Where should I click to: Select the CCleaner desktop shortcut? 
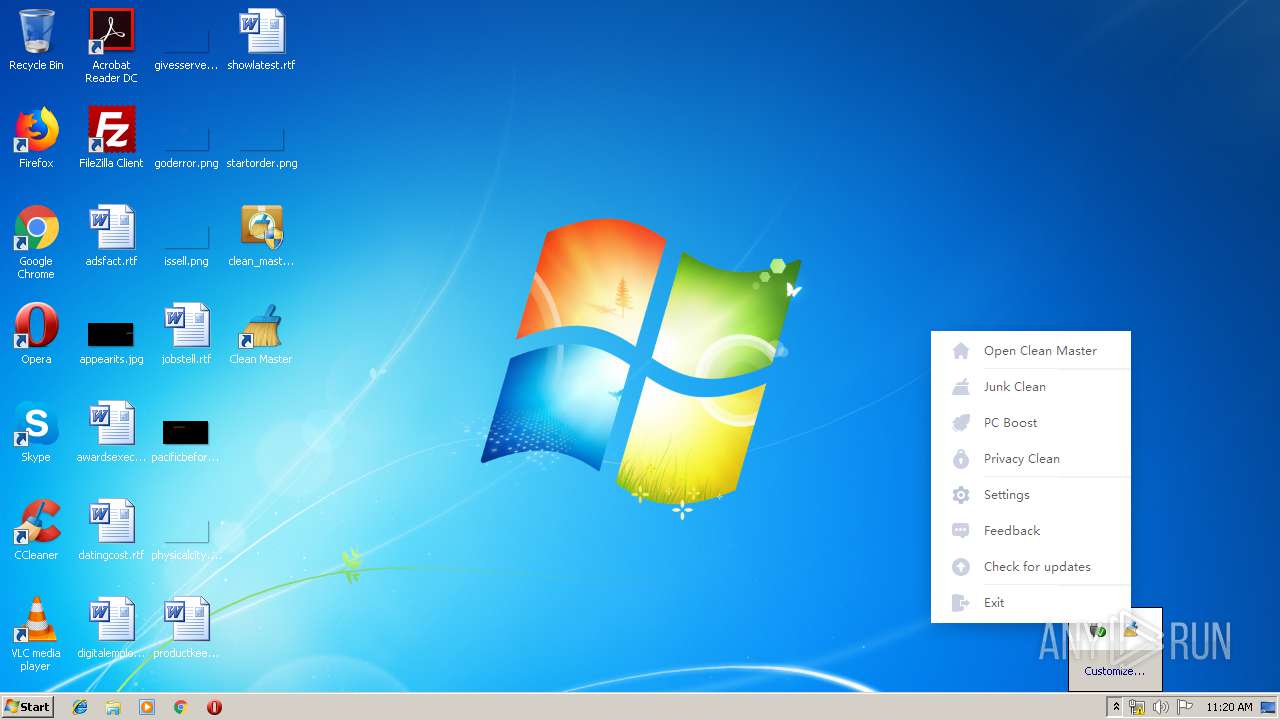pyautogui.click(x=36, y=531)
